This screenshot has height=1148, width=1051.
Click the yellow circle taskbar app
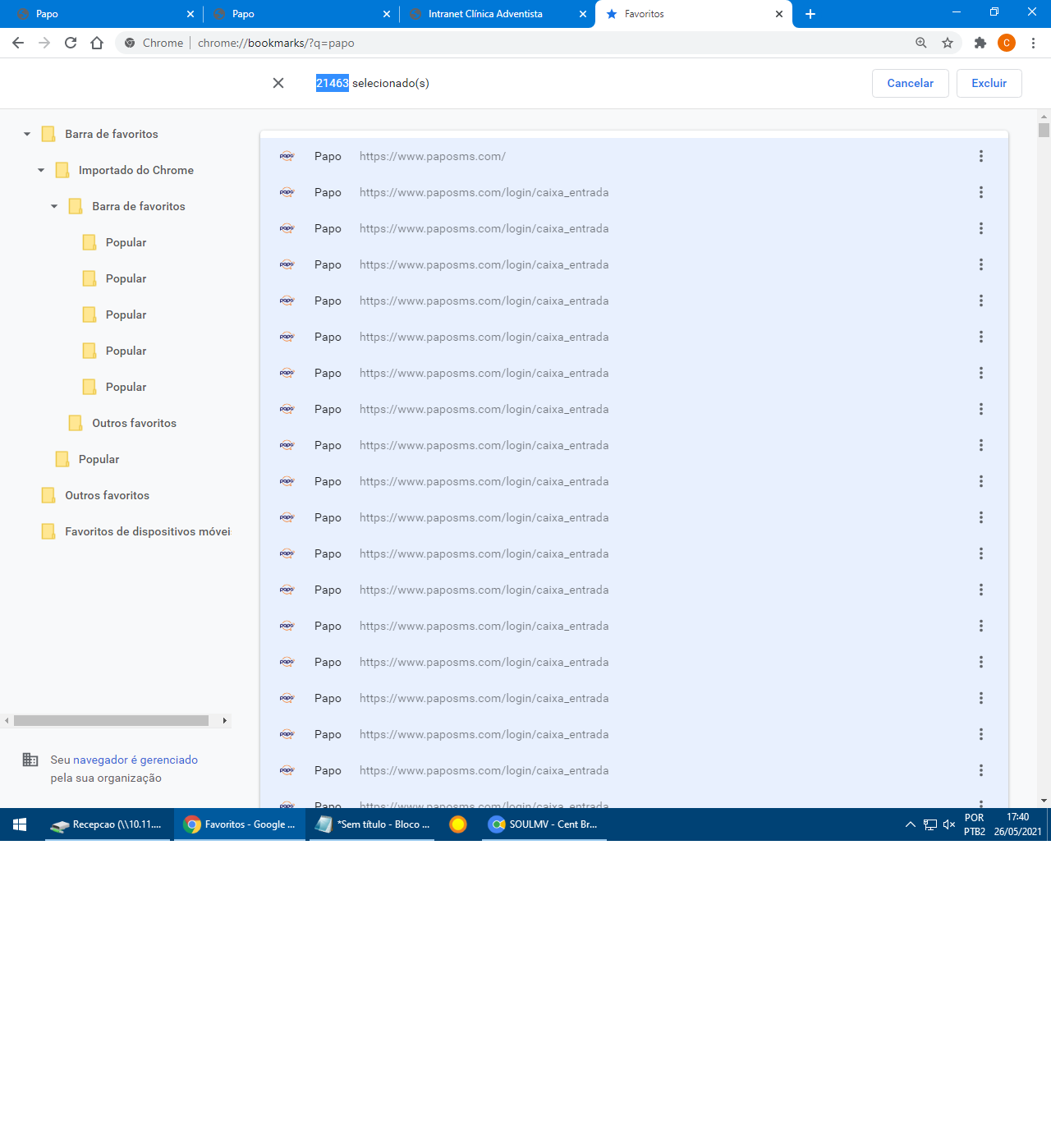tap(458, 824)
